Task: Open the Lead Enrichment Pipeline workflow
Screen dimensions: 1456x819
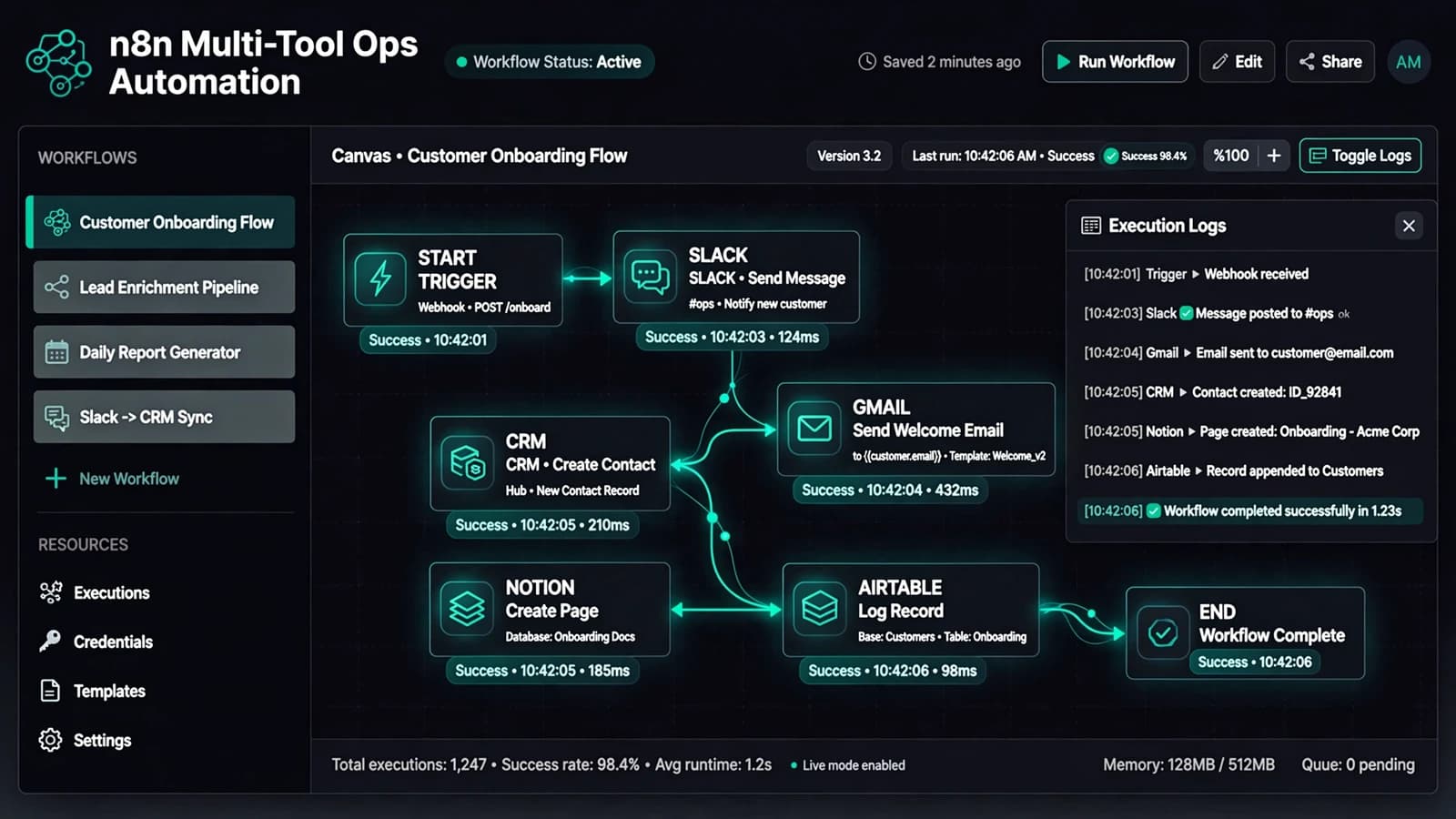Action: pyautogui.click(x=164, y=288)
